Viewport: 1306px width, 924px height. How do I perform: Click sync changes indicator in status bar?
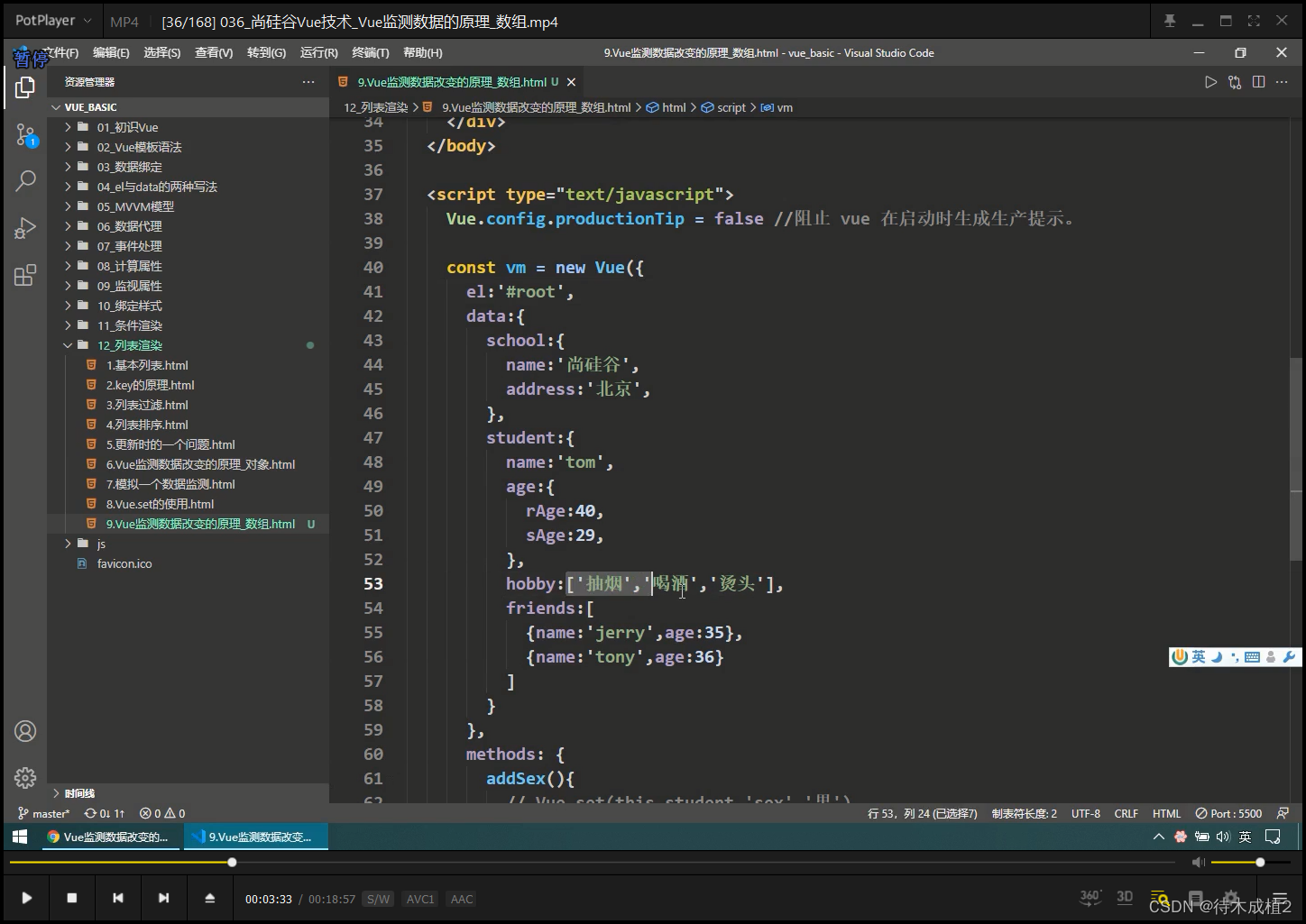pos(105,813)
